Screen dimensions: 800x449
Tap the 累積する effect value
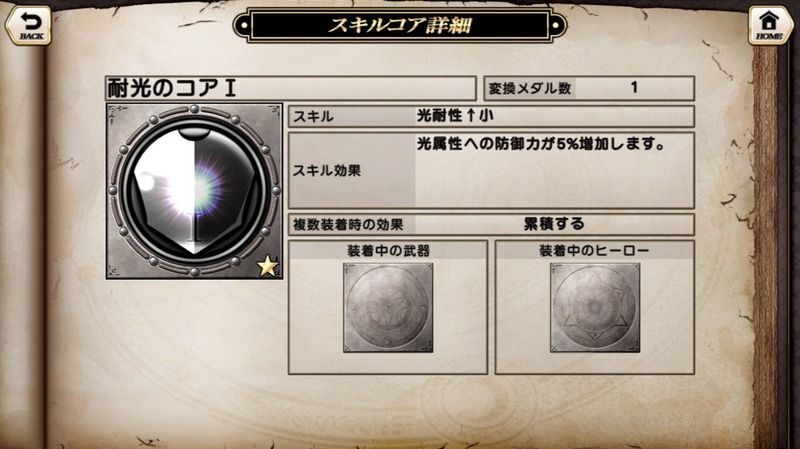(554, 224)
